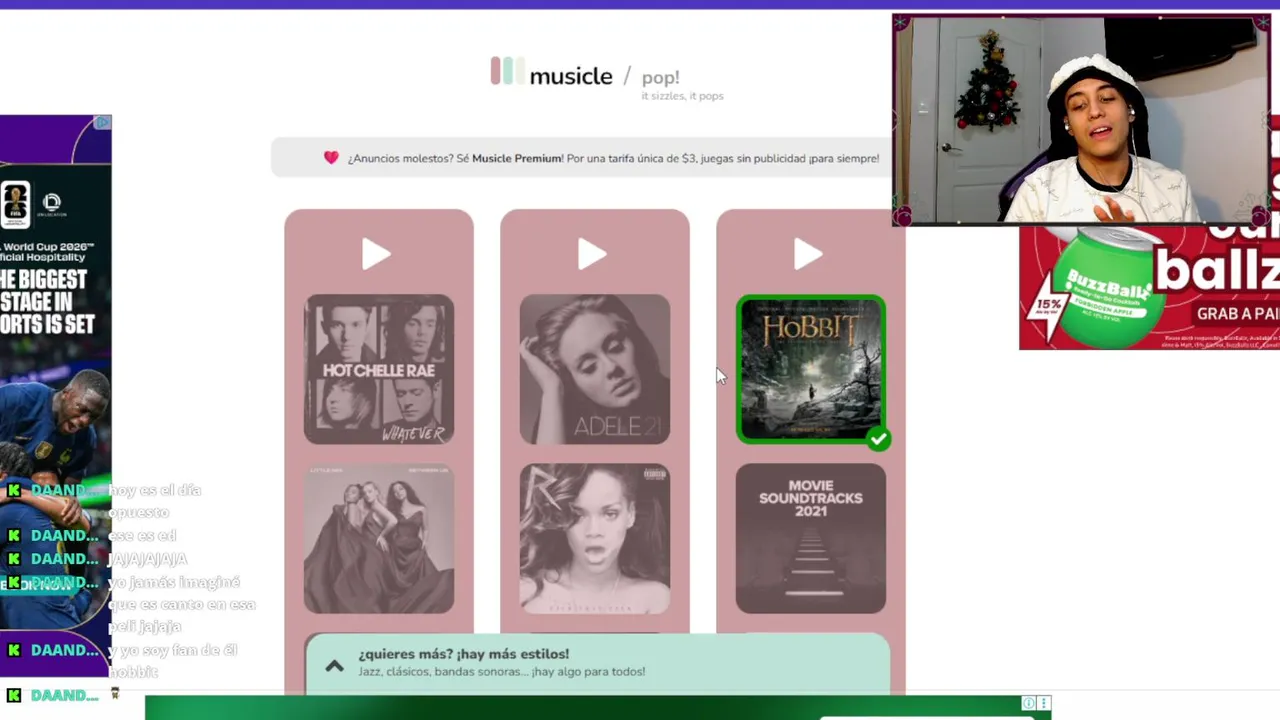This screenshot has height=720, width=1280.
Task: Expand the ¿quieres más? styles panel
Action: [x=597, y=663]
